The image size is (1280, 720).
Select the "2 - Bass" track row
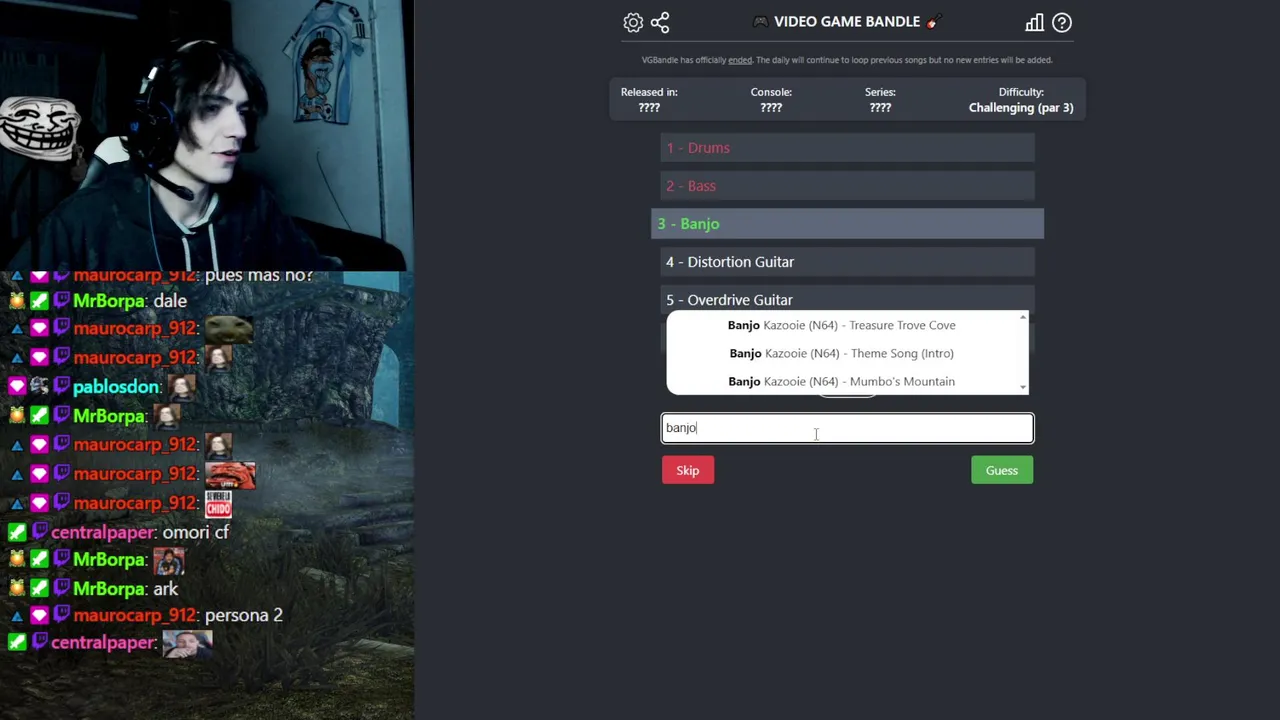(x=847, y=186)
